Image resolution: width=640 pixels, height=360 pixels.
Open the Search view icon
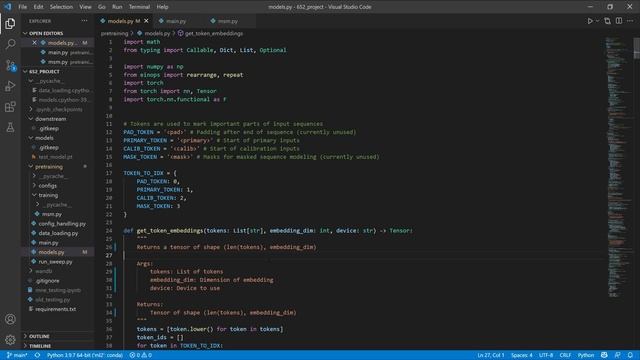point(10,44)
